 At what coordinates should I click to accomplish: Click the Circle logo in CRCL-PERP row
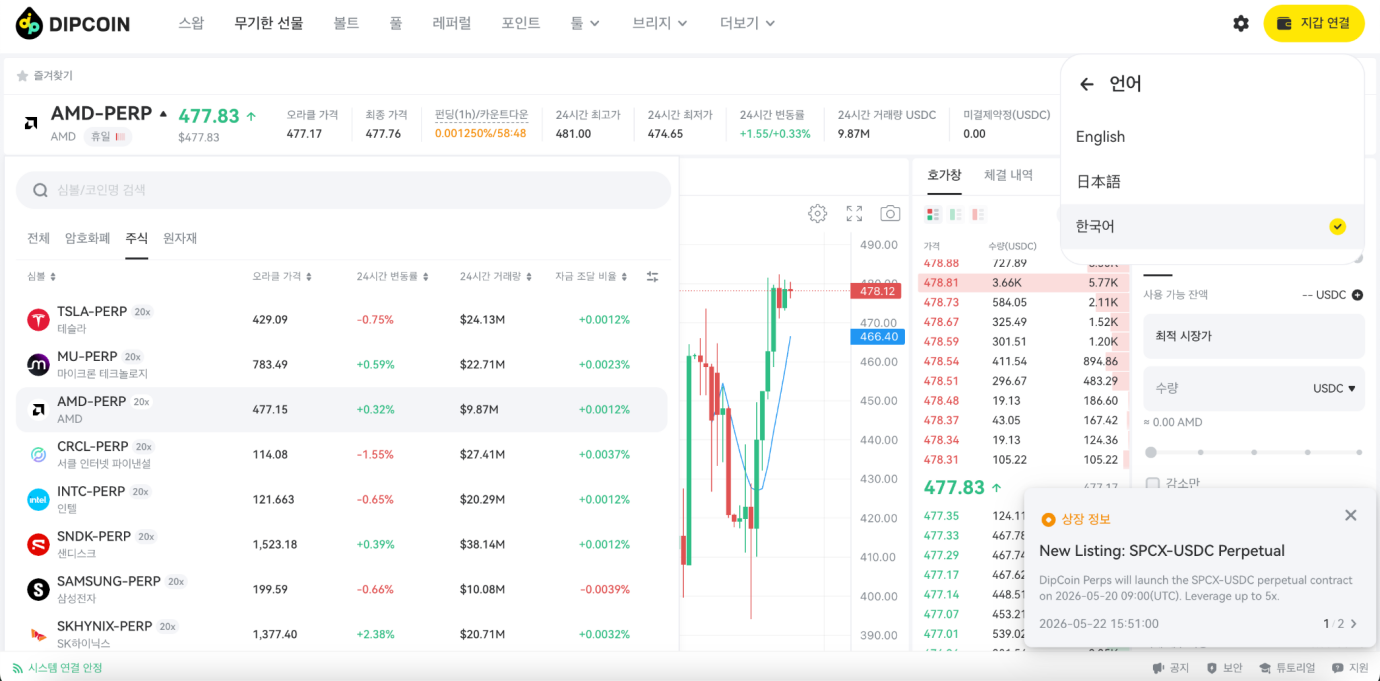38,455
